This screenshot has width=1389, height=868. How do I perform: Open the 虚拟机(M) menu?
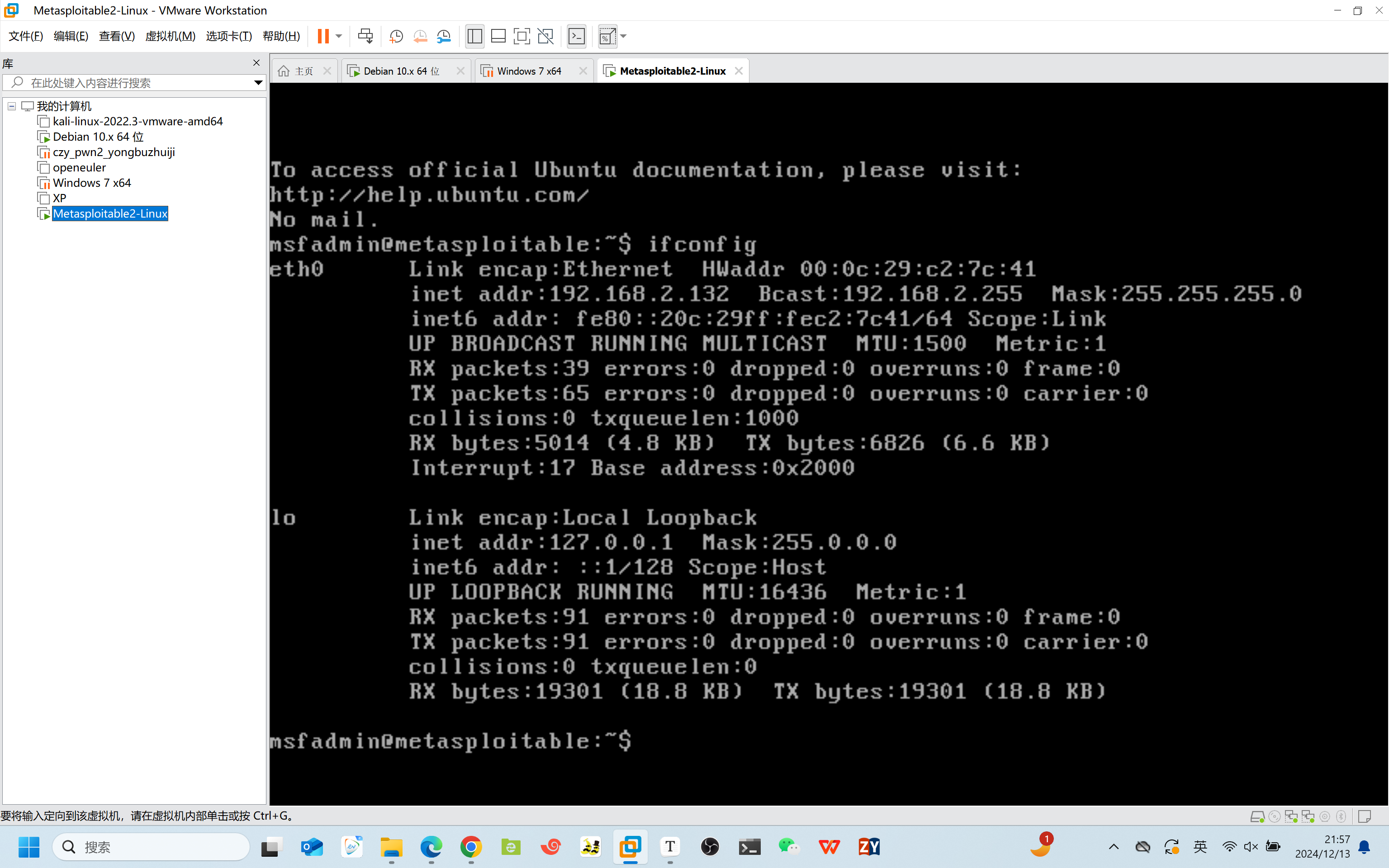(170, 36)
